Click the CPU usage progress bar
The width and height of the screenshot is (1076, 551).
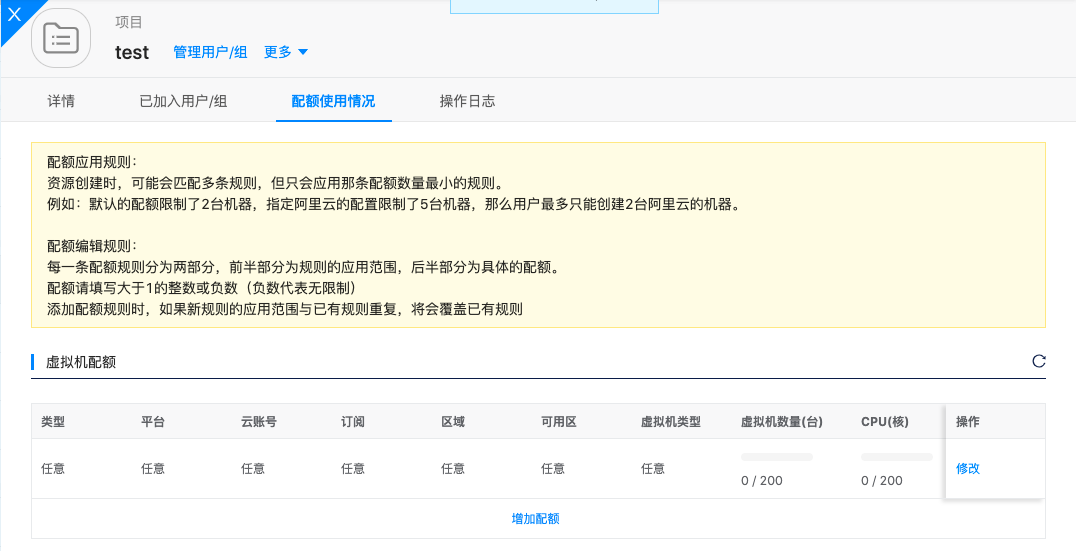897,457
